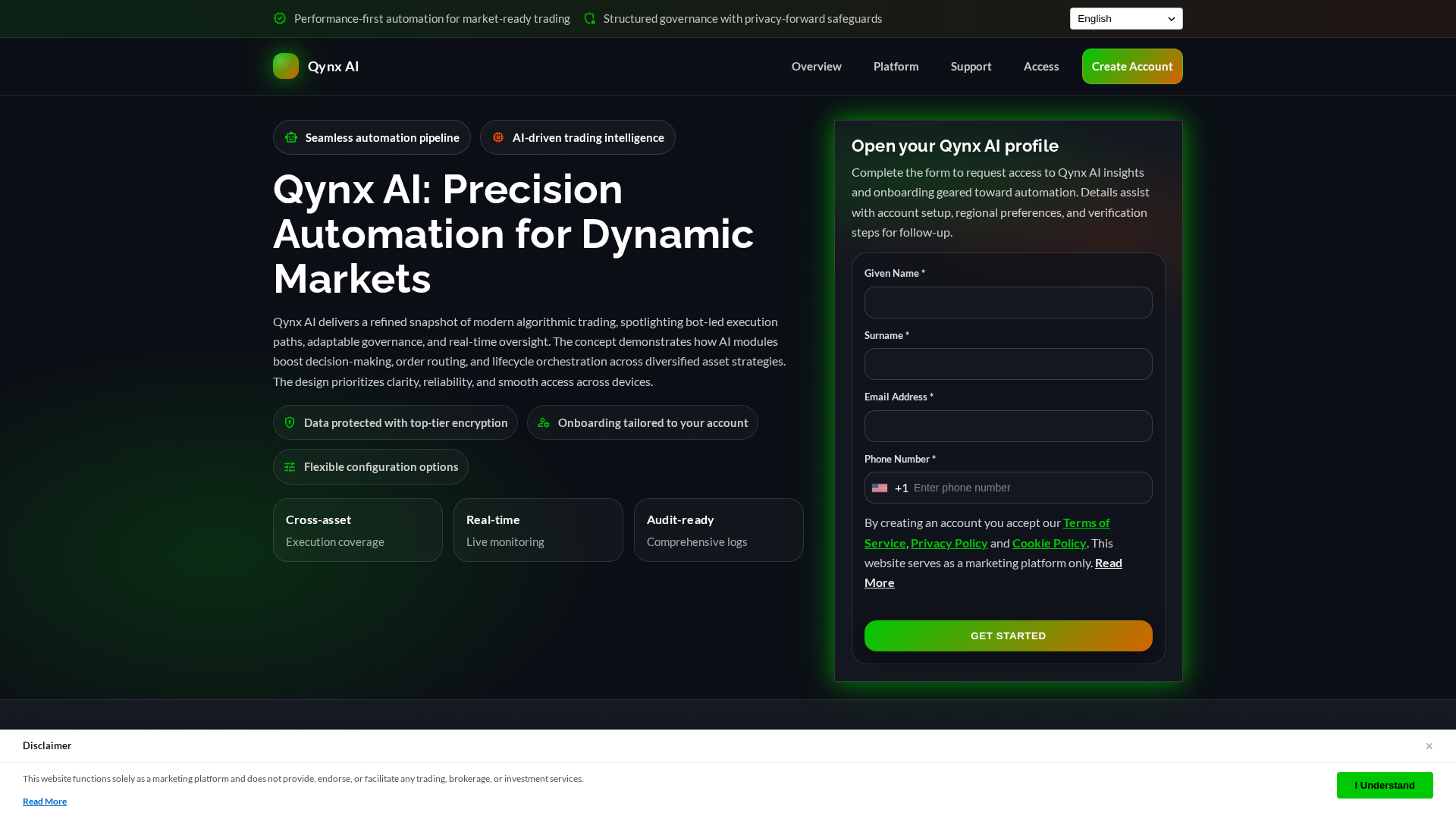Click the "Disclaimer" banner title
This screenshot has height=819, width=1456.
pyautogui.click(x=47, y=746)
